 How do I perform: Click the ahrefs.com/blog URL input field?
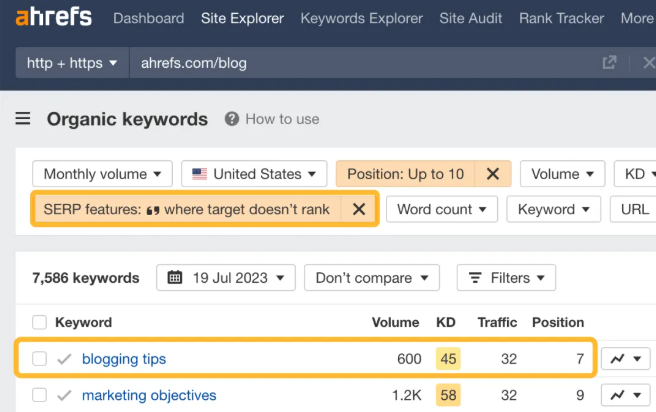pos(360,63)
